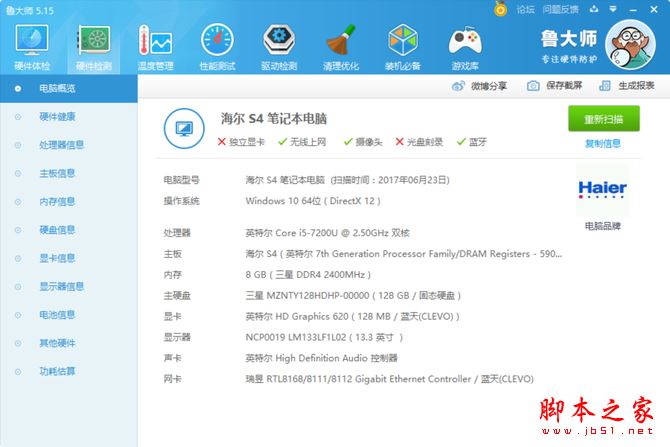The image size is (670, 447).
Task: Open 论坛 forum link
Action: pyautogui.click(x=526, y=9)
